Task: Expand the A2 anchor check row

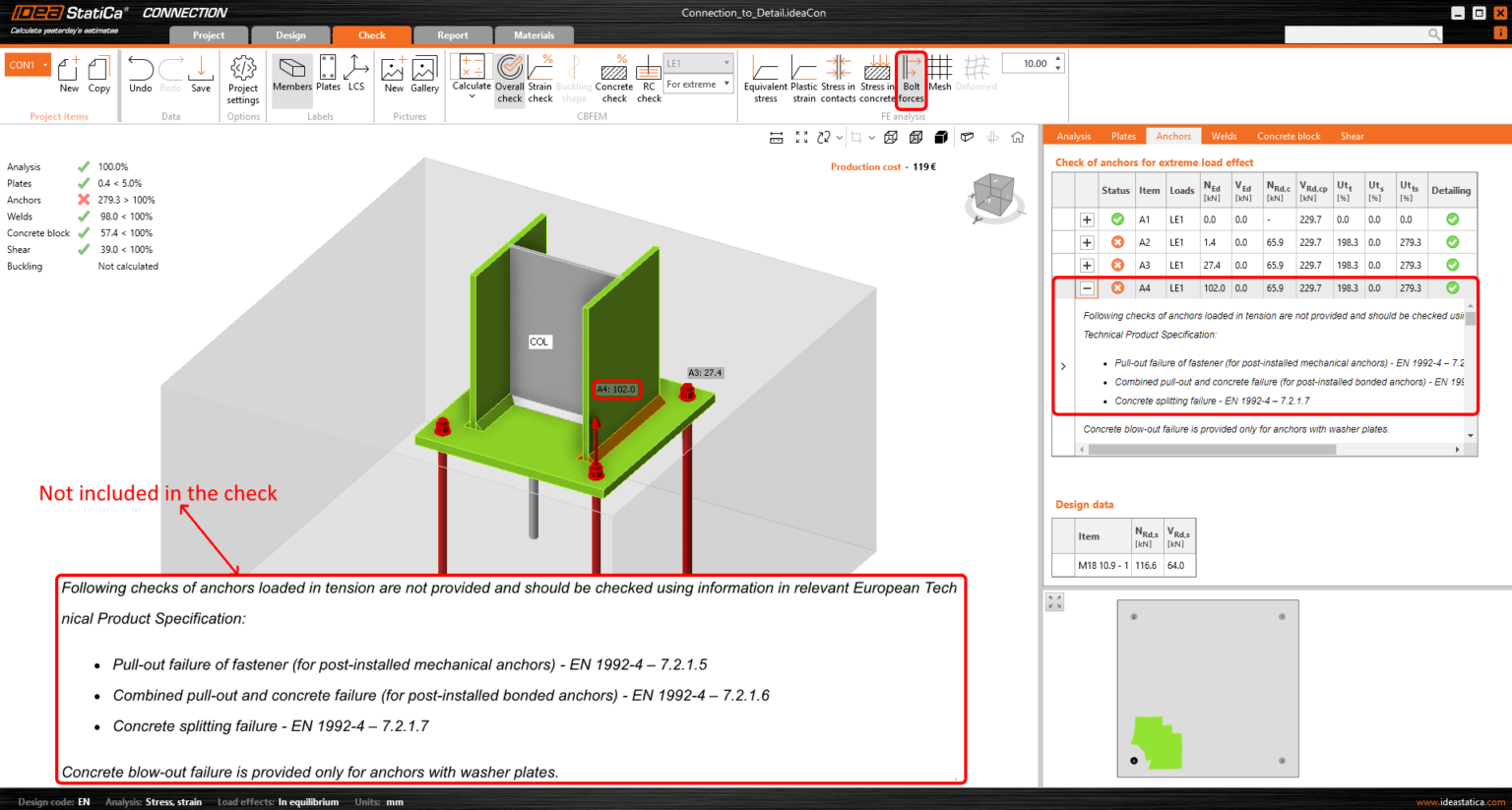Action: coord(1087,241)
